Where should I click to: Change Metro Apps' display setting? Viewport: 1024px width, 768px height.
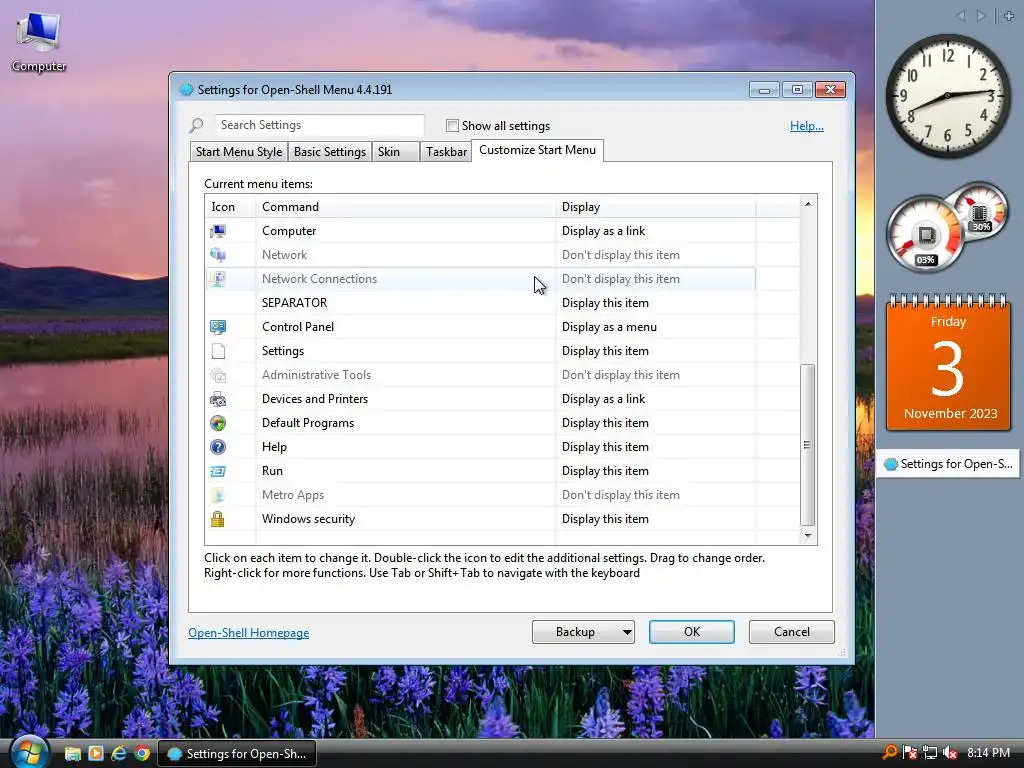[x=620, y=495]
